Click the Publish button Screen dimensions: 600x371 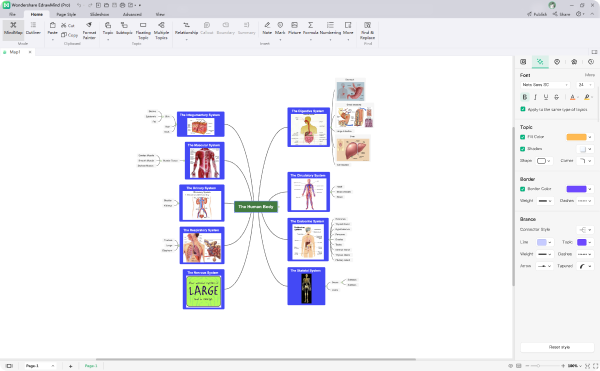[537, 14]
